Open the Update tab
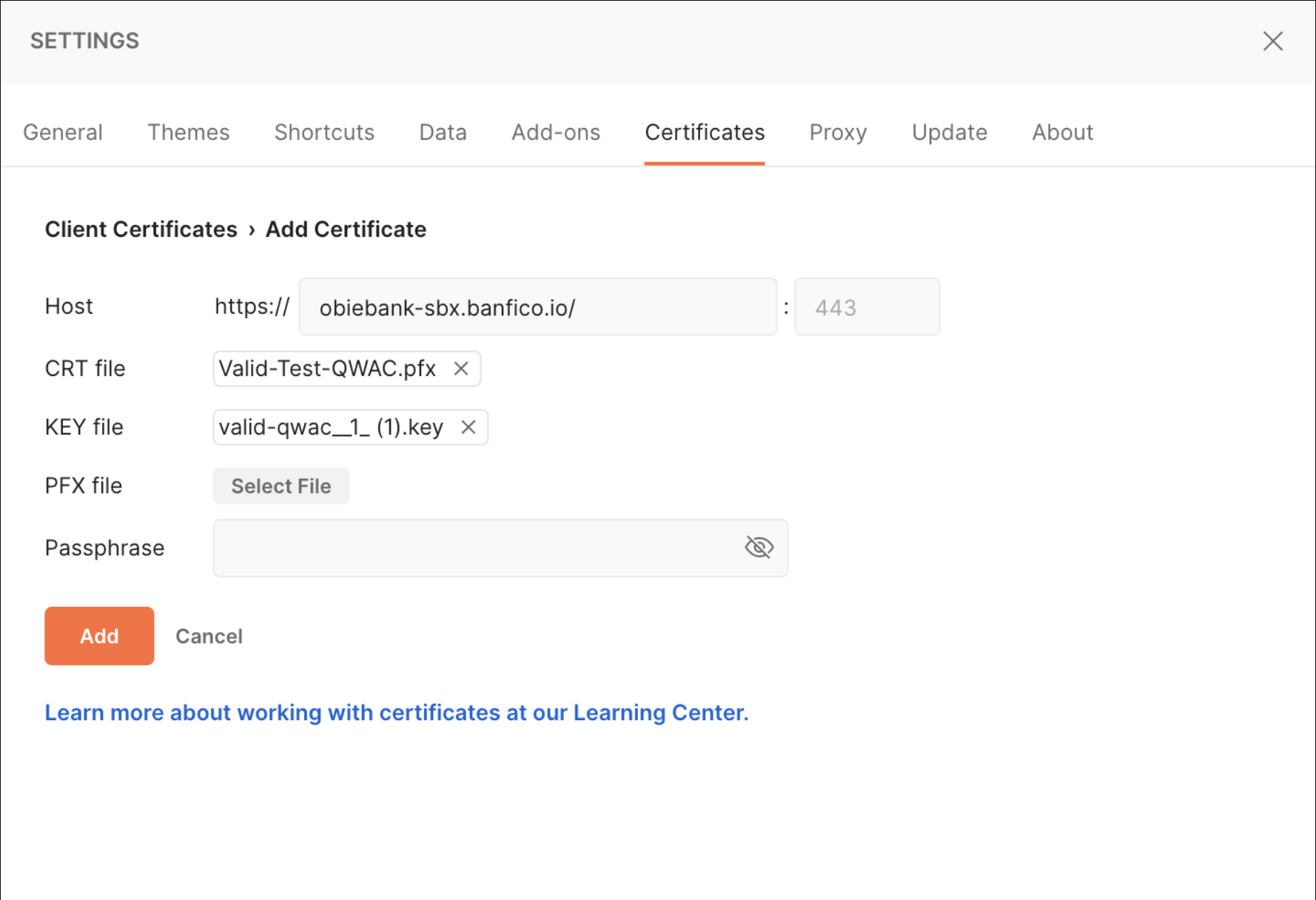Screen dimensions: 1316x900 [x=949, y=132]
